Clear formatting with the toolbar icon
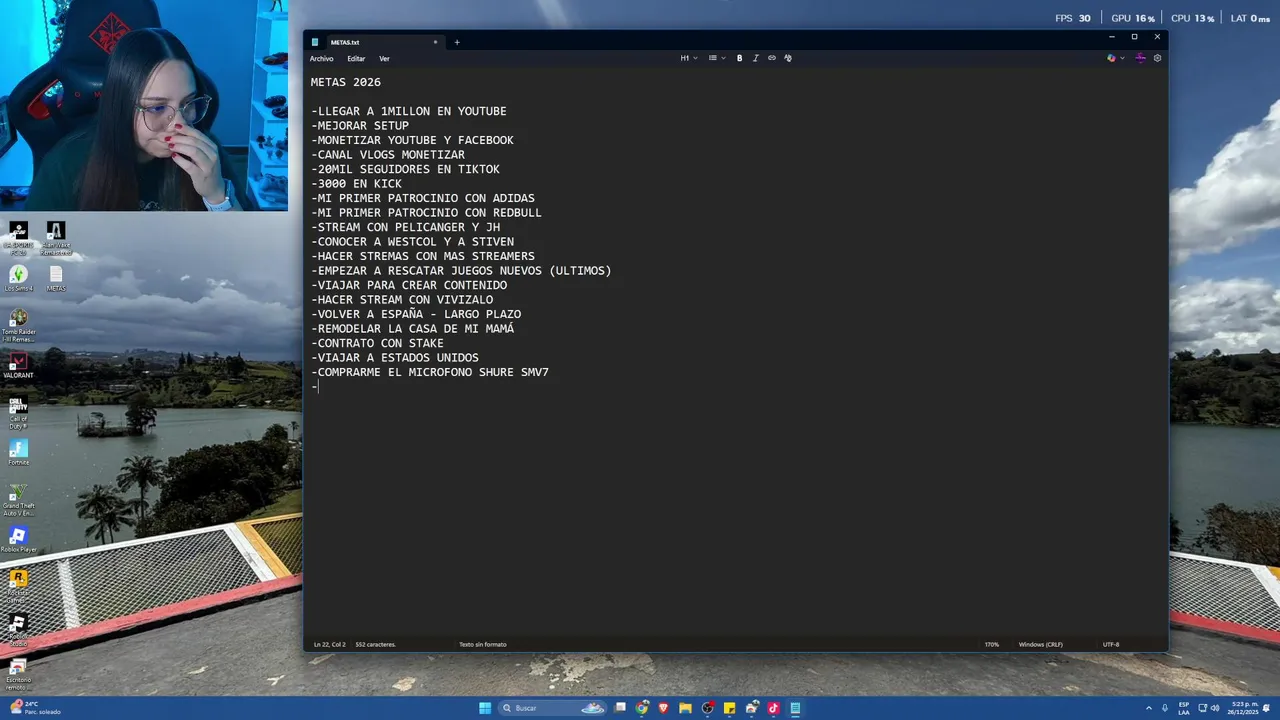1280x720 pixels. [x=788, y=58]
